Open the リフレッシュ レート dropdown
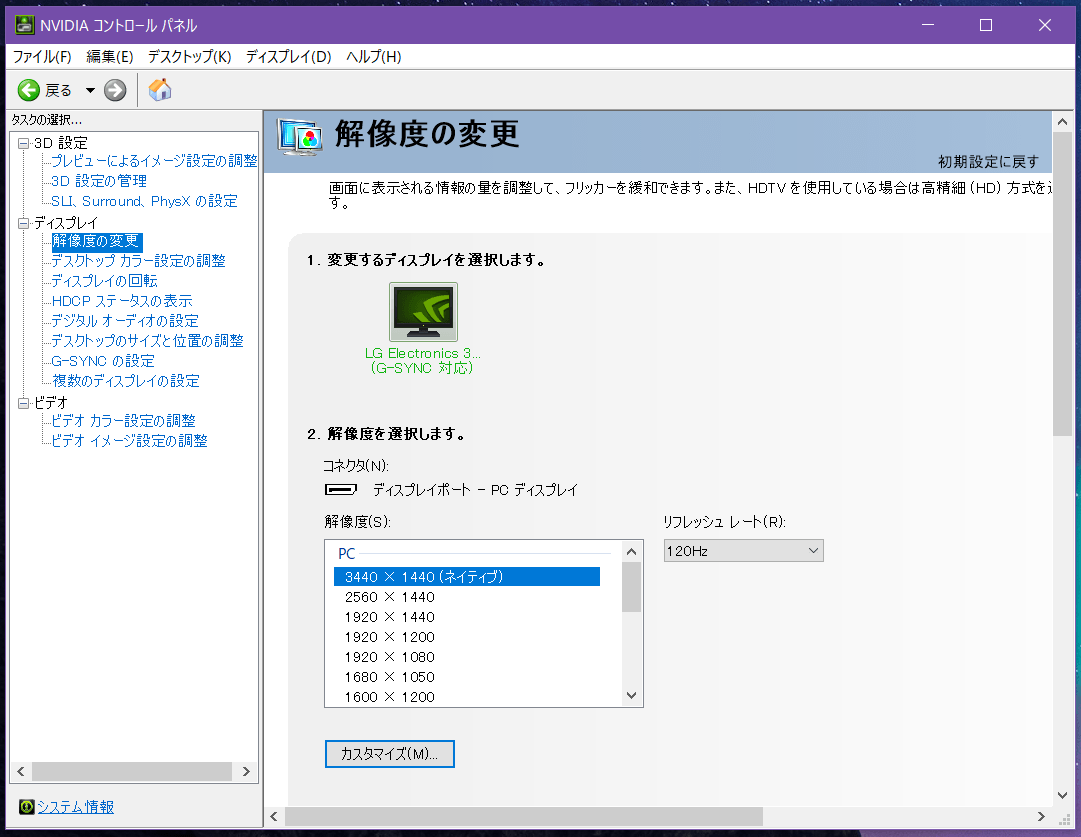This screenshot has width=1081, height=837. [x=743, y=551]
